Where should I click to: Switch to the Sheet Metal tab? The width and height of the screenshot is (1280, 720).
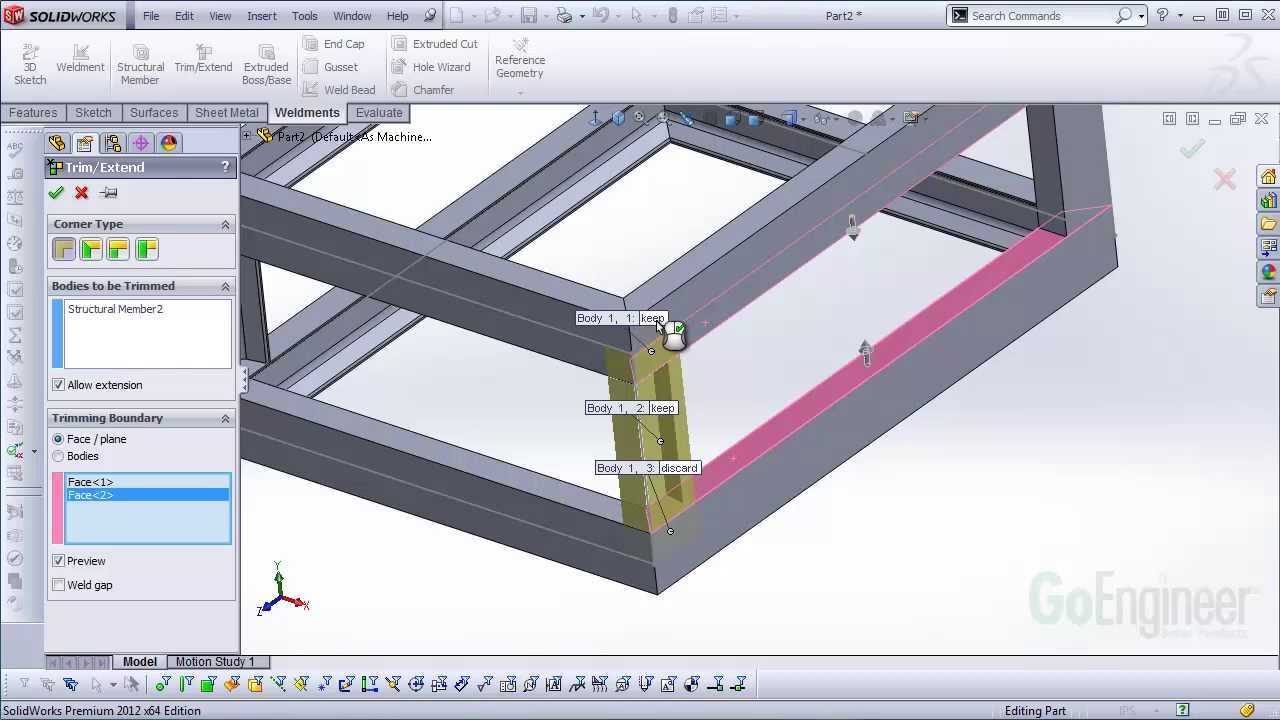point(226,113)
